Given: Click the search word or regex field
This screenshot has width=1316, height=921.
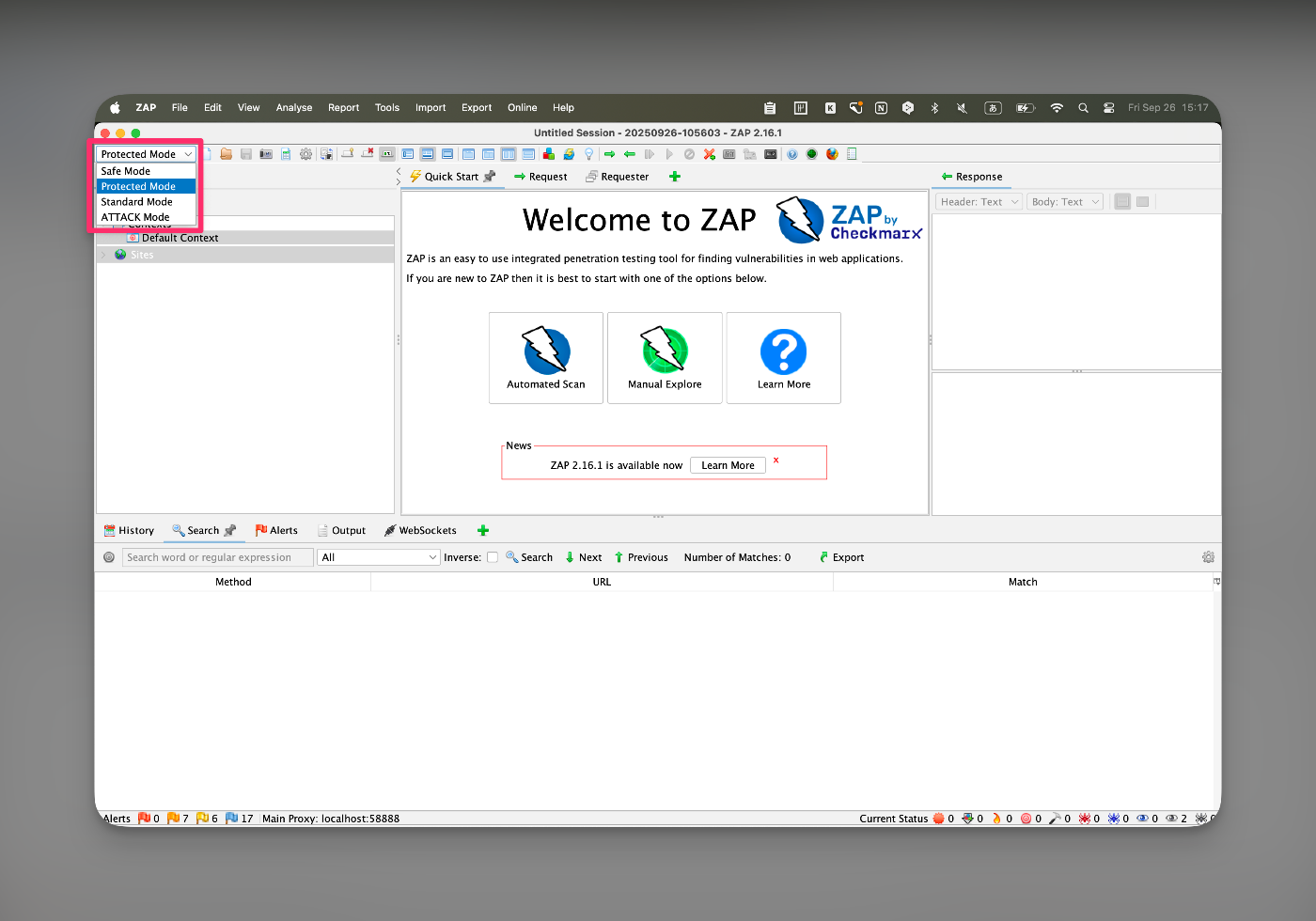Looking at the screenshot, I should (x=218, y=557).
